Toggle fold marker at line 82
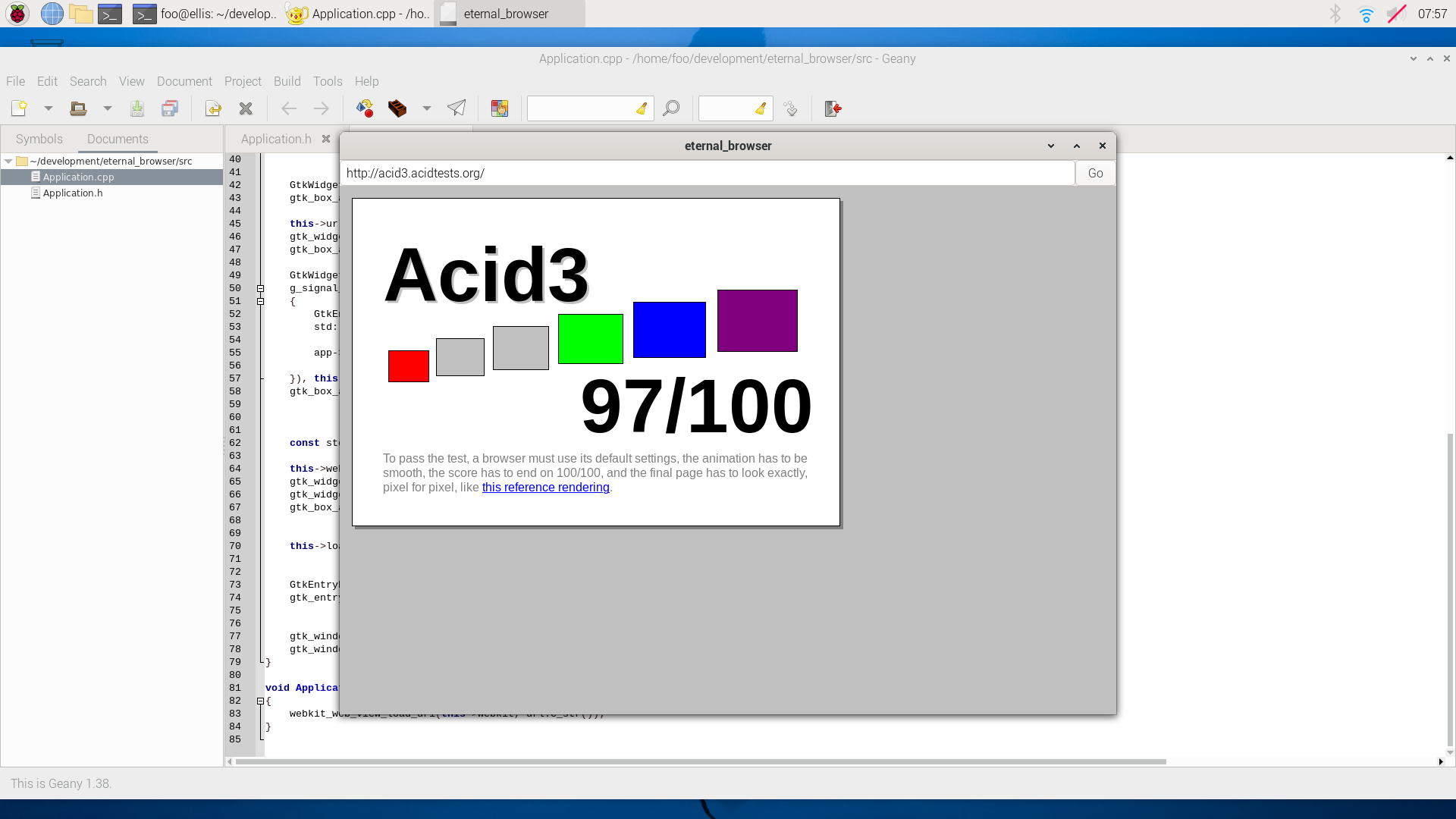Image resolution: width=1456 pixels, height=819 pixels. click(260, 701)
